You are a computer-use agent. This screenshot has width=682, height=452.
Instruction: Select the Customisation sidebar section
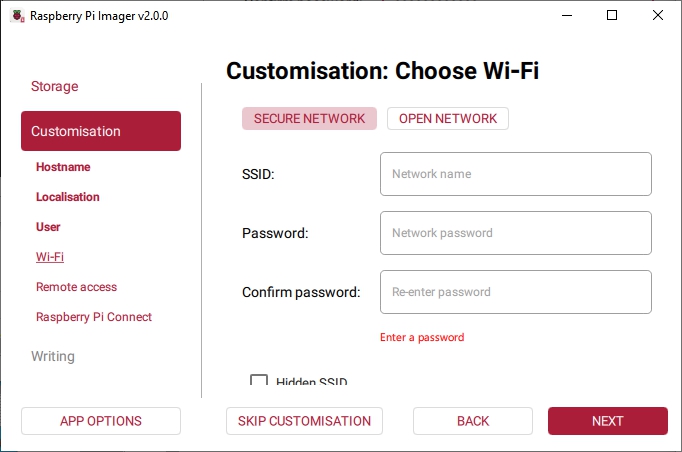[x=100, y=131]
